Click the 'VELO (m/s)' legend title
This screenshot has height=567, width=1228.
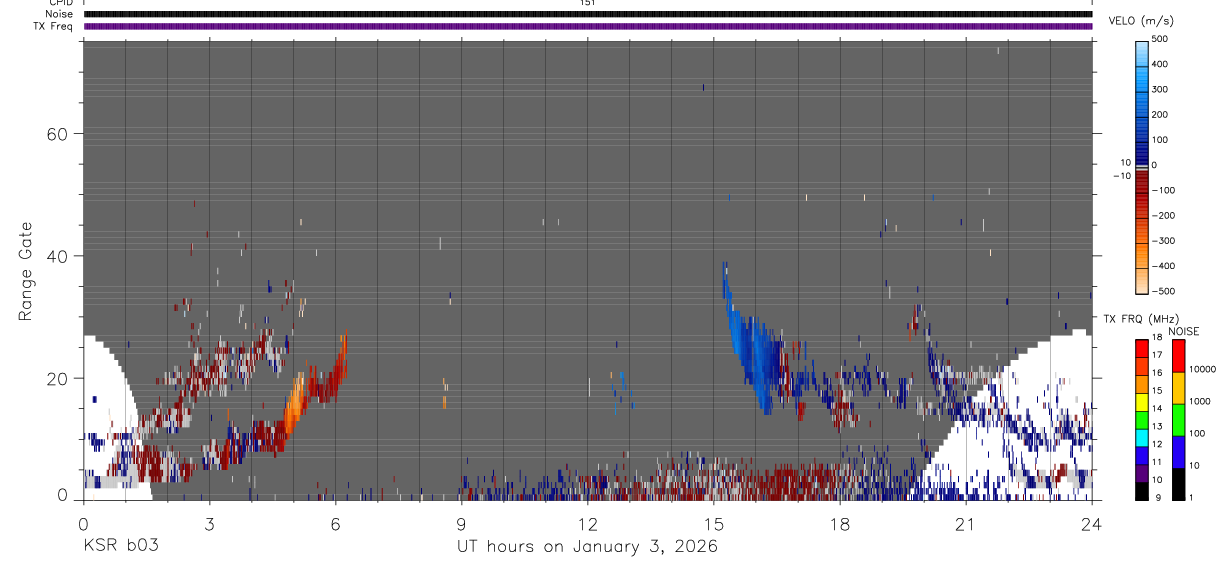point(1140,22)
